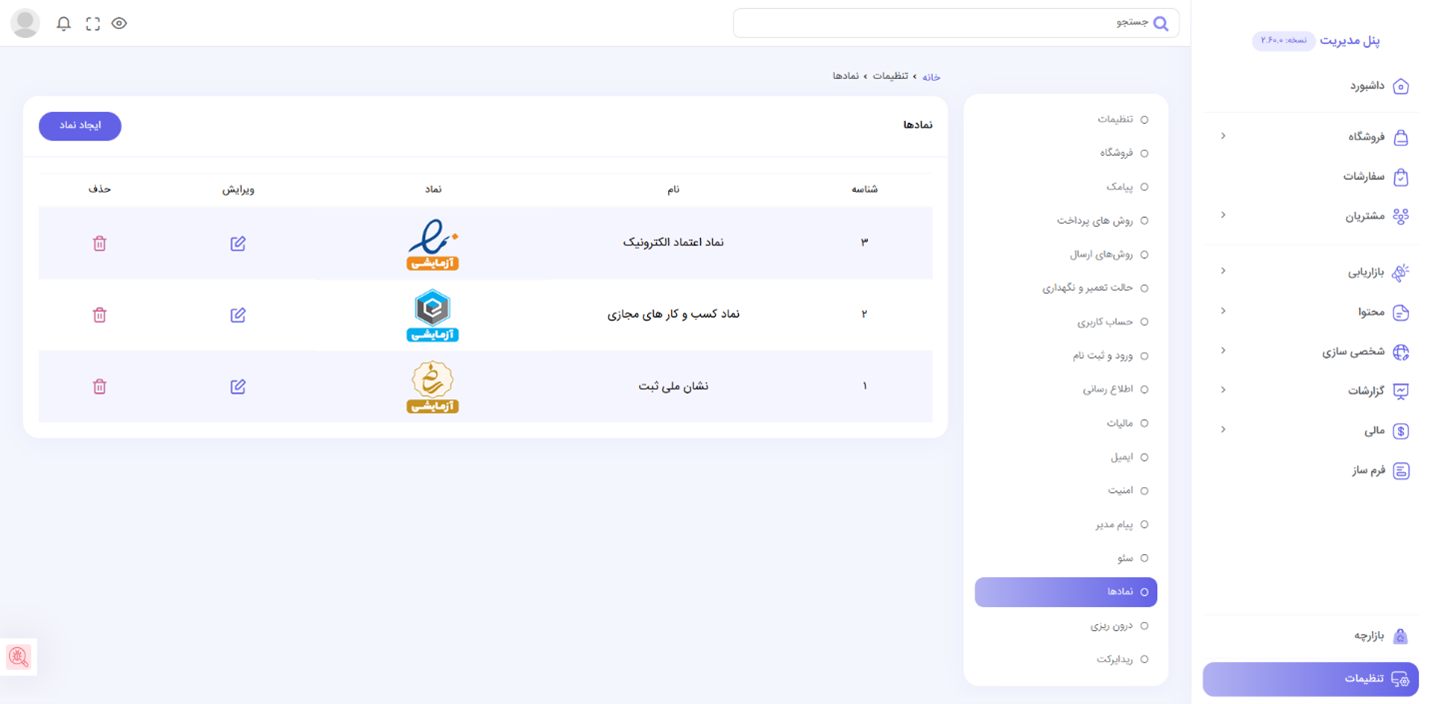Toggle fullscreen mode icon in header
1430x704 pixels.
(x=93, y=23)
